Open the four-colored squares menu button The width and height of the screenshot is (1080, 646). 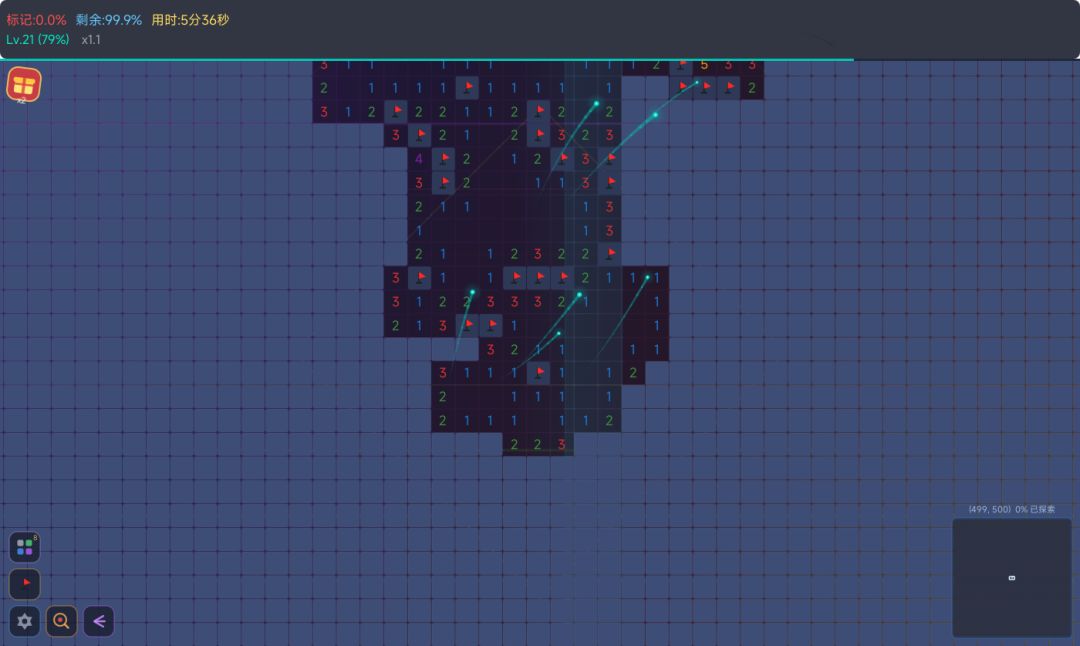pos(24,547)
